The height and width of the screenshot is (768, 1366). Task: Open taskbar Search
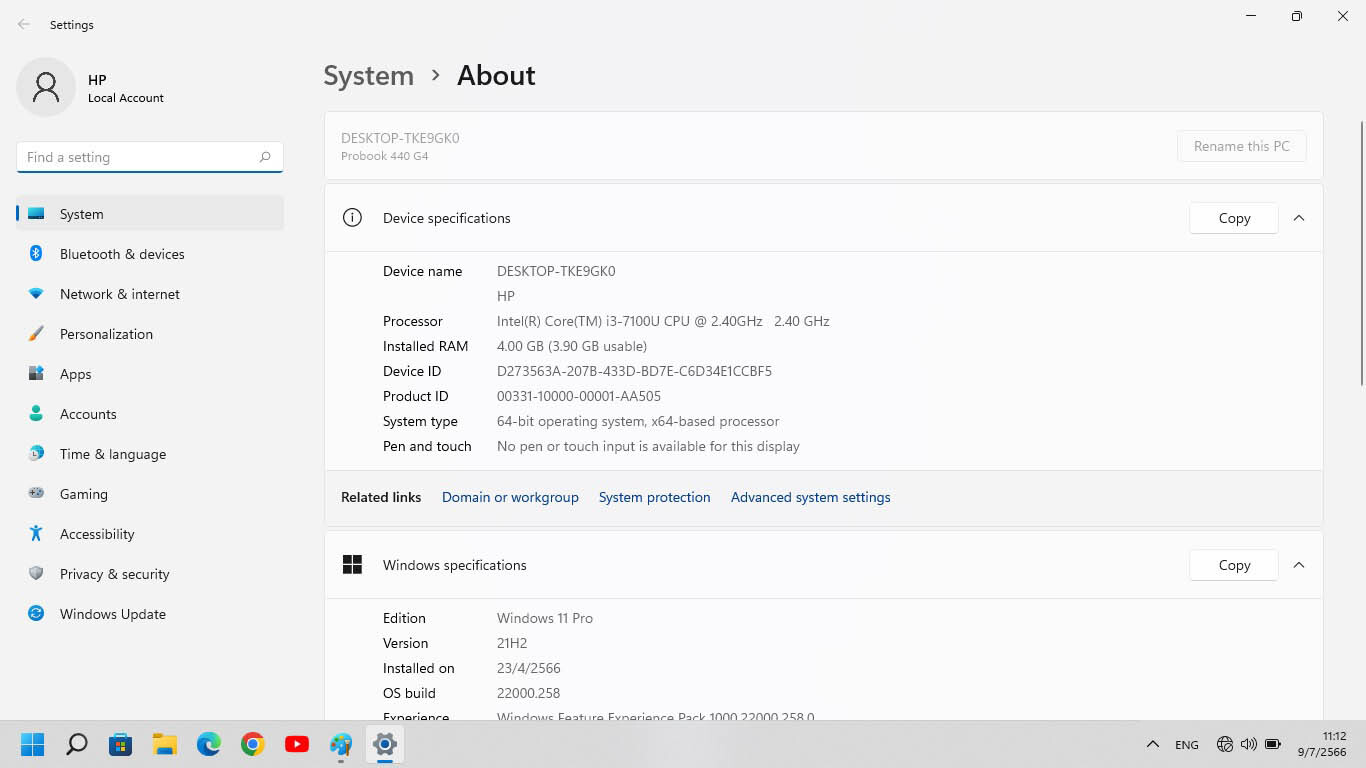[77, 744]
